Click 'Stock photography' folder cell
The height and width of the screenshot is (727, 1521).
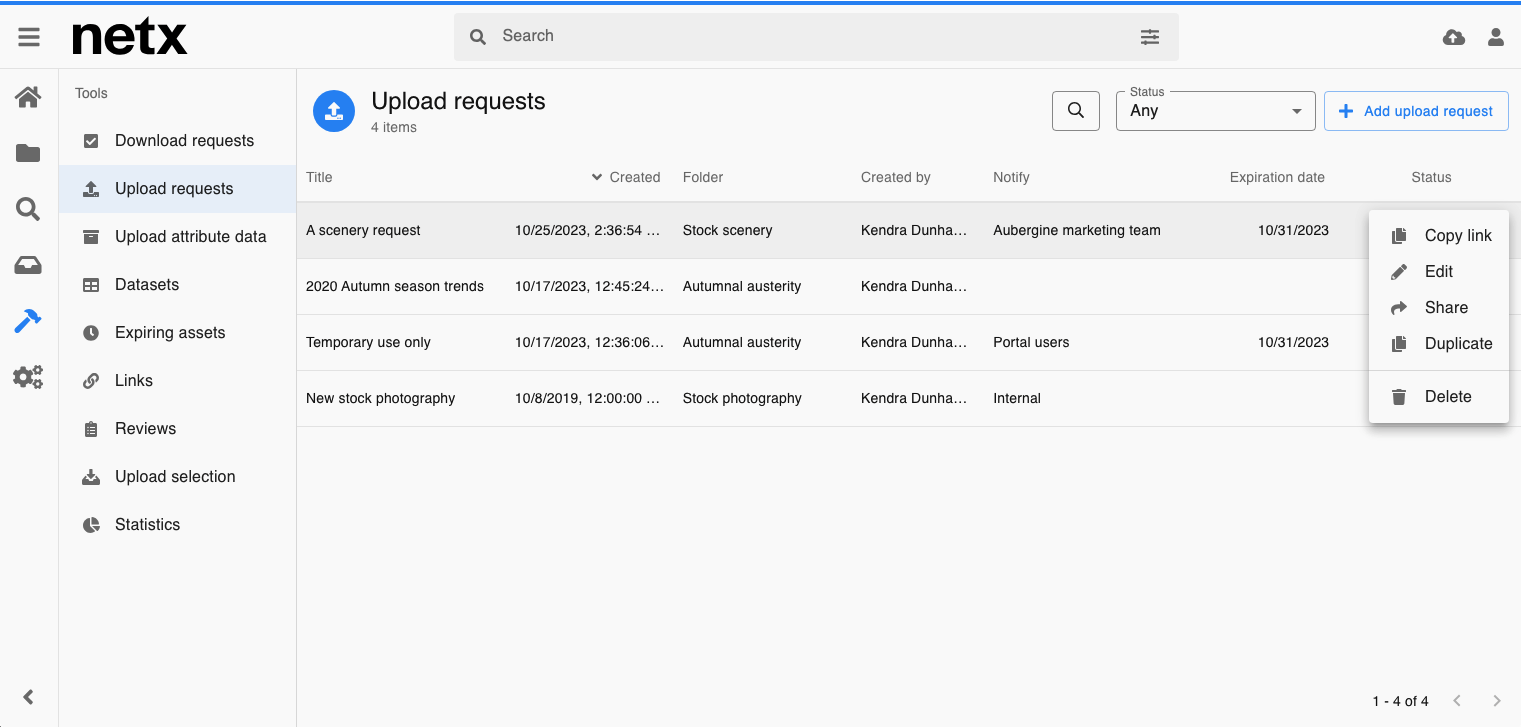(742, 398)
